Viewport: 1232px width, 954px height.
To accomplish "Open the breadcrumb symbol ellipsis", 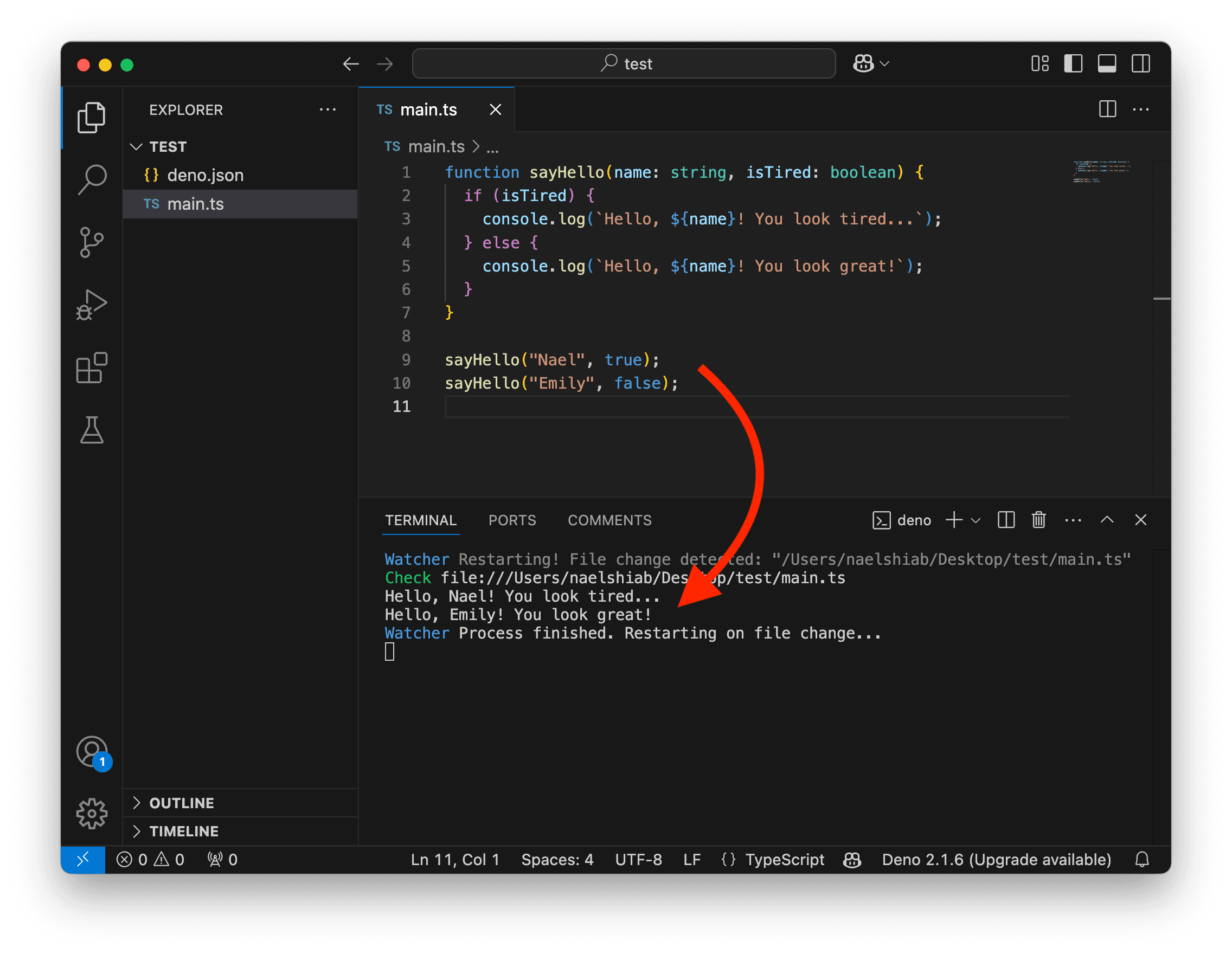I will point(492,148).
